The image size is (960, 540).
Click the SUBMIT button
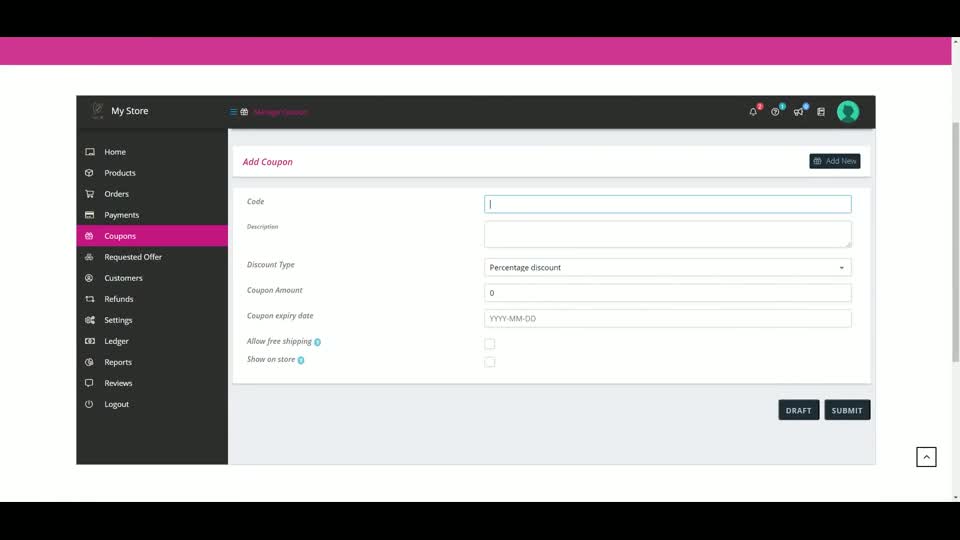point(847,410)
